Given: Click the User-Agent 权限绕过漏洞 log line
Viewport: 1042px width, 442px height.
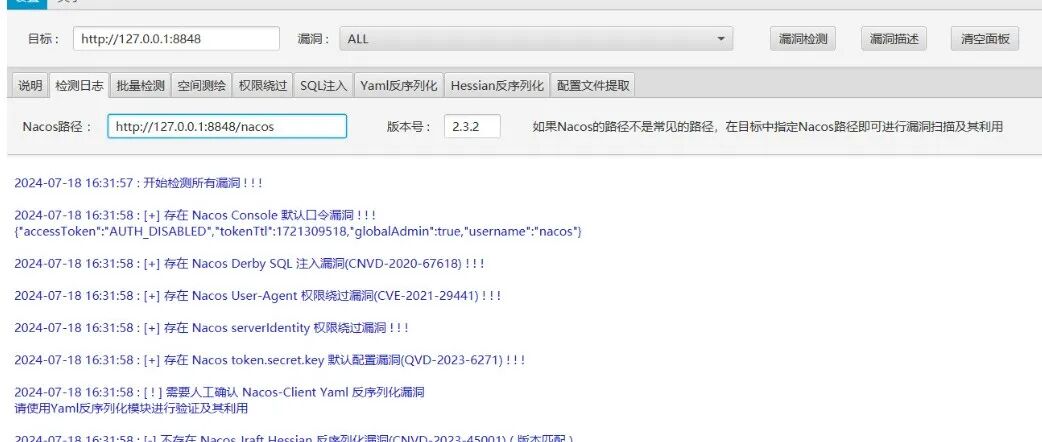Looking at the screenshot, I should pyautogui.click(x=257, y=296).
